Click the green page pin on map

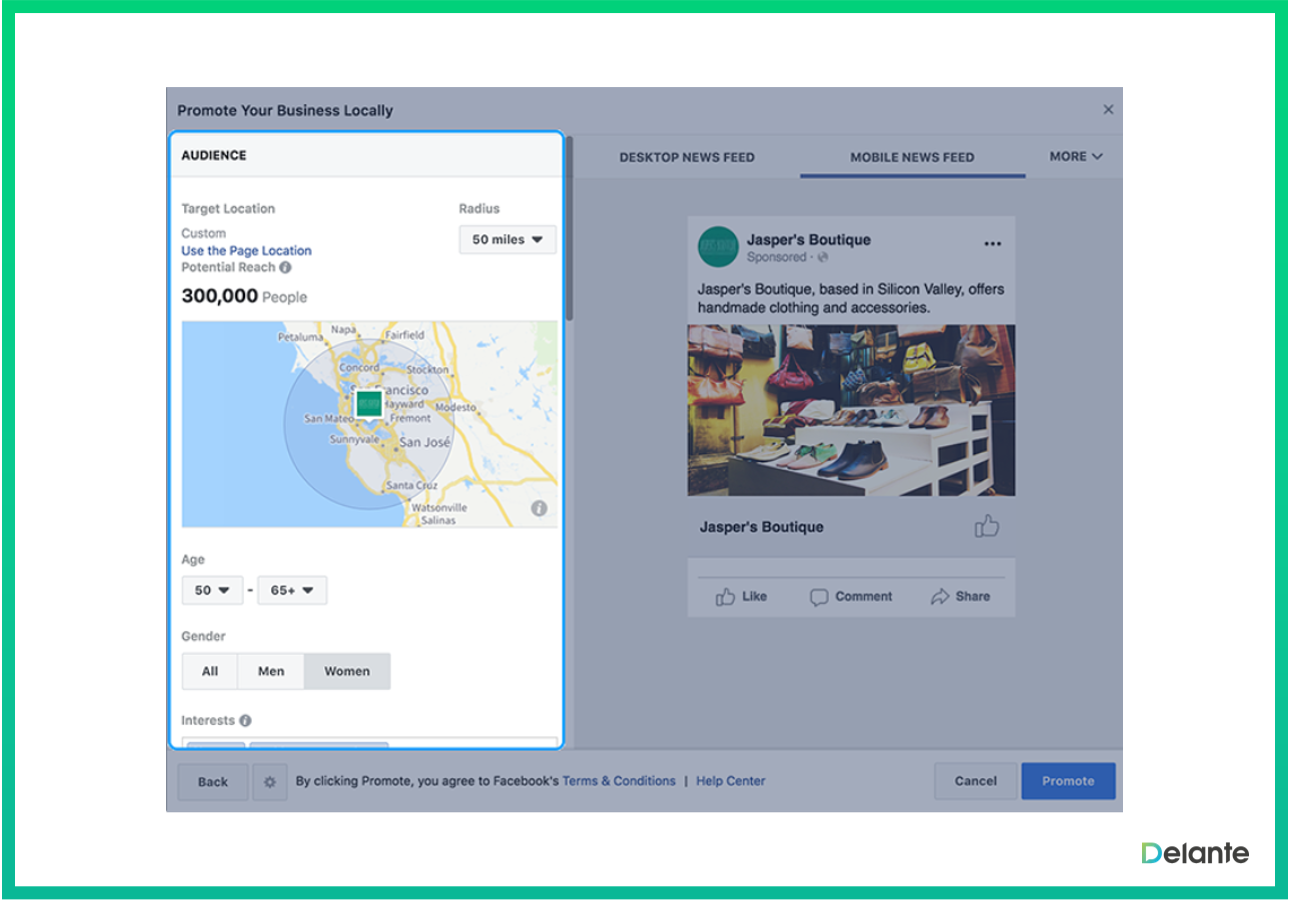pos(369,404)
